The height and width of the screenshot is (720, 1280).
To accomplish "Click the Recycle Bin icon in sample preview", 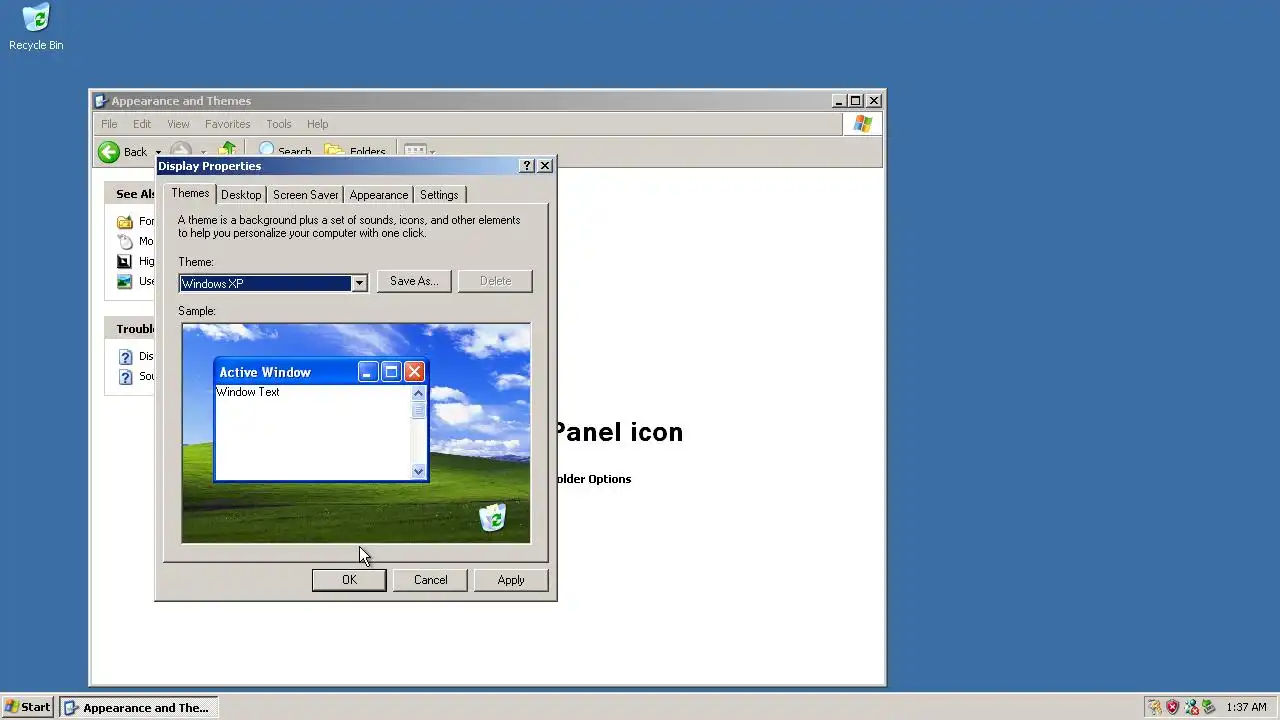I will pyautogui.click(x=493, y=517).
